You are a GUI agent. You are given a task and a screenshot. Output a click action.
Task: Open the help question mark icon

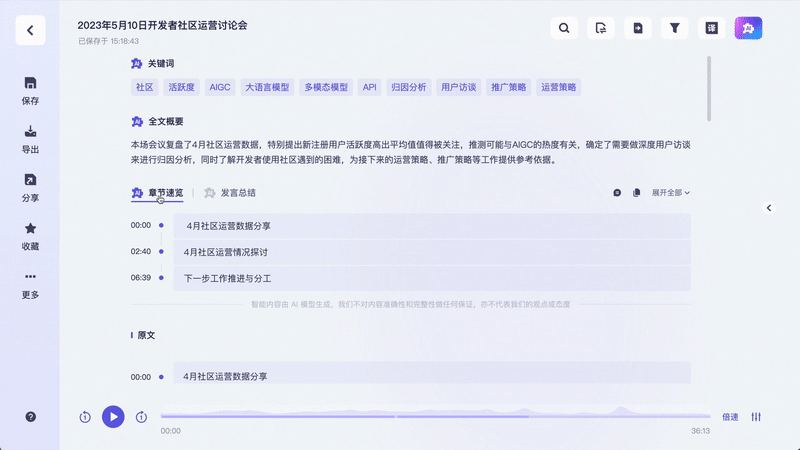point(31,416)
